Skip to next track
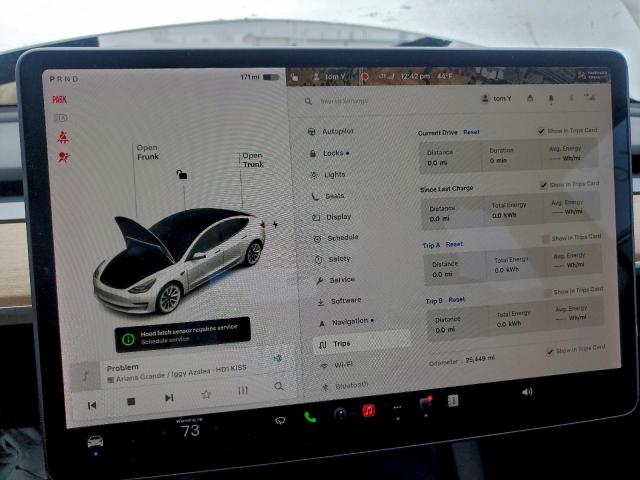This screenshot has width=640, height=480. (x=169, y=398)
